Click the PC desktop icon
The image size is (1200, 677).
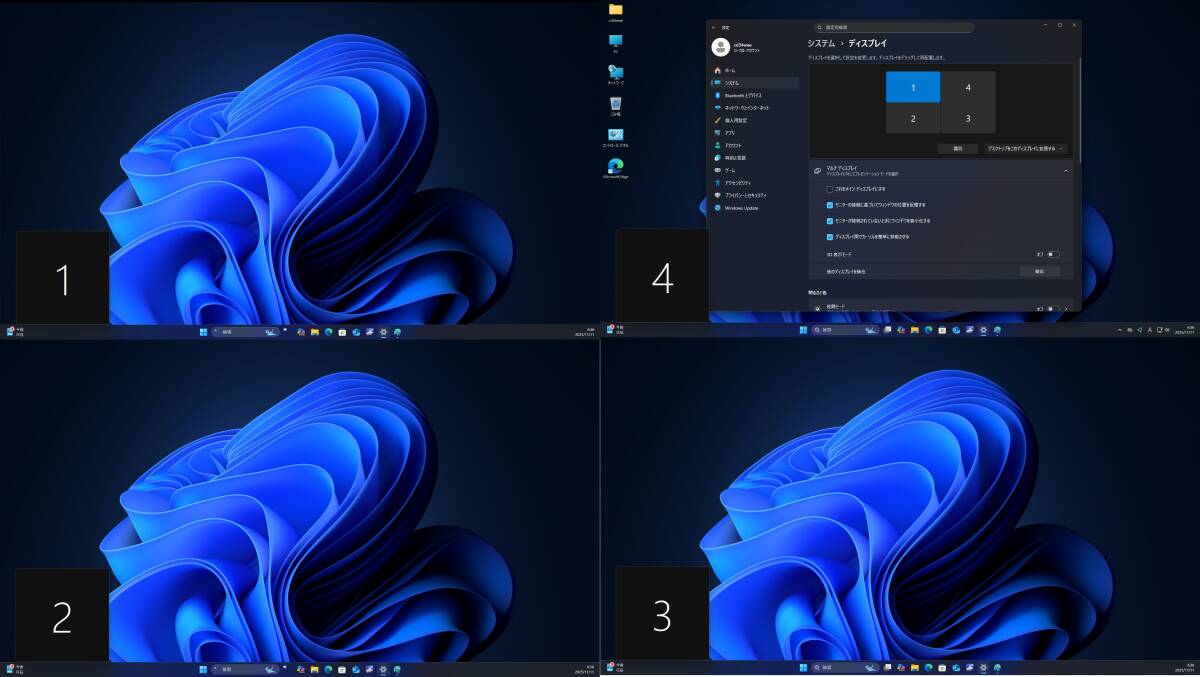pos(616,41)
